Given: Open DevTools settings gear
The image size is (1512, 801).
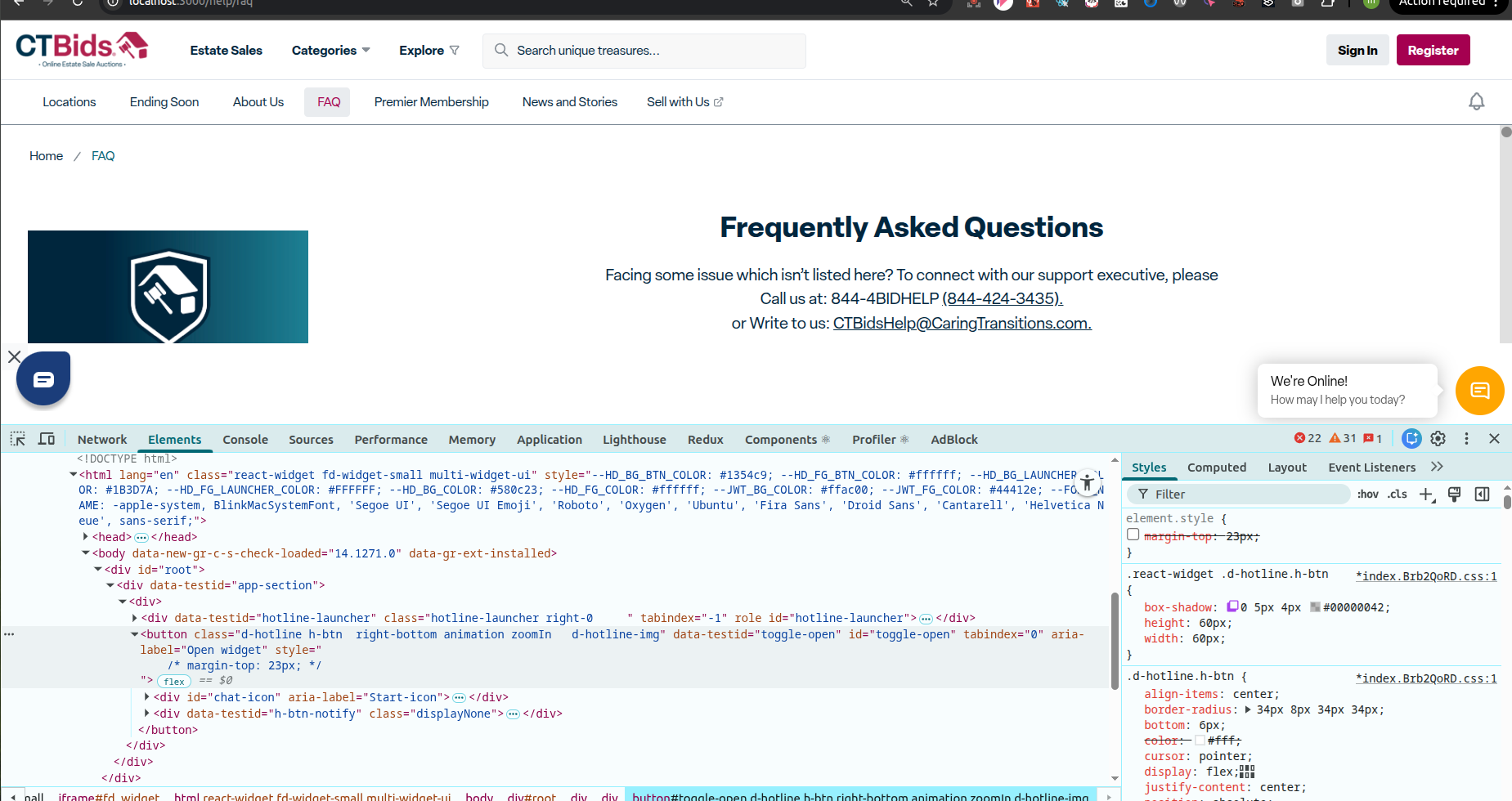Looking at the screenshot, I should (x=1438, y=439).
